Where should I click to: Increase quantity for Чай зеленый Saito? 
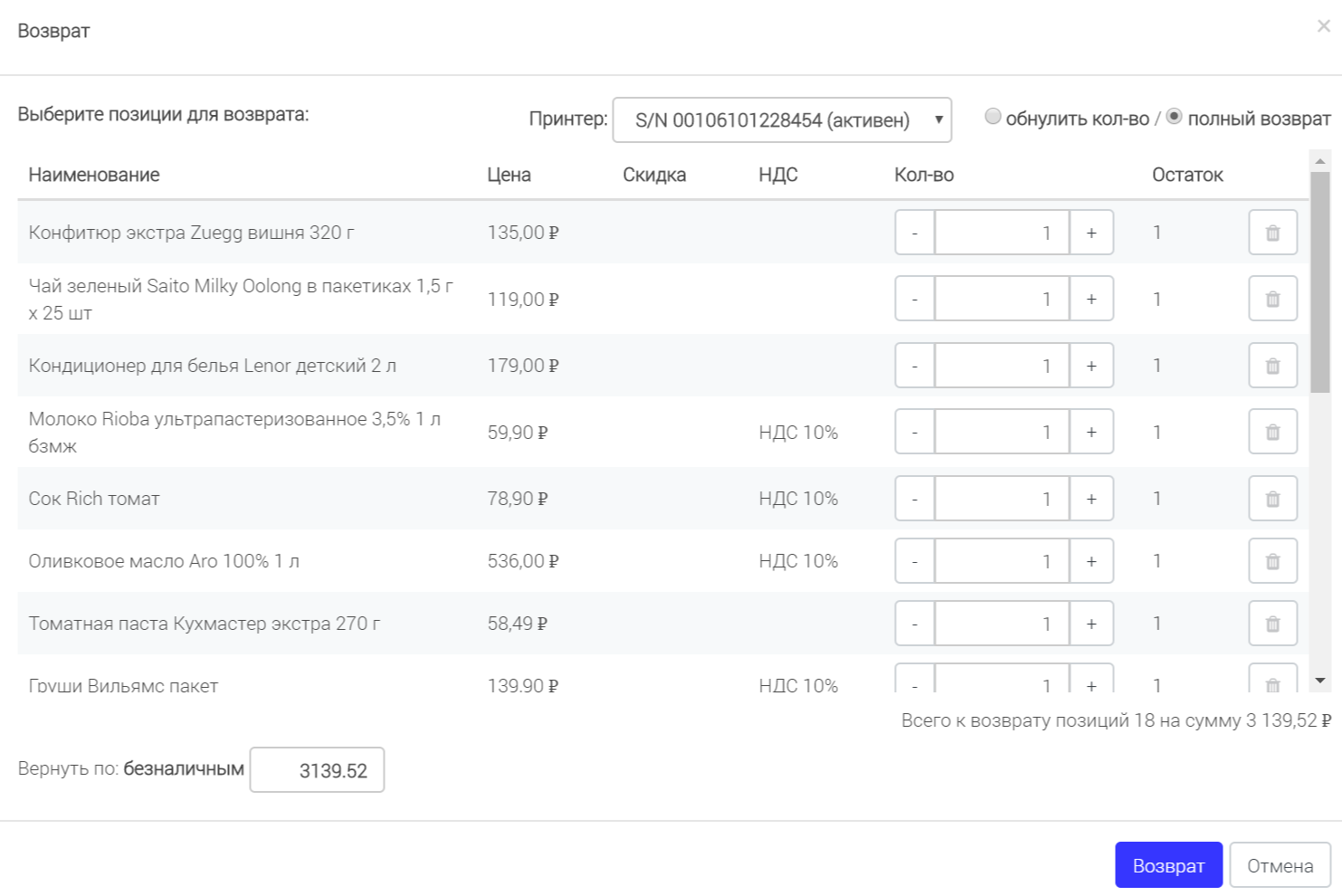[x=1091, y=299]
